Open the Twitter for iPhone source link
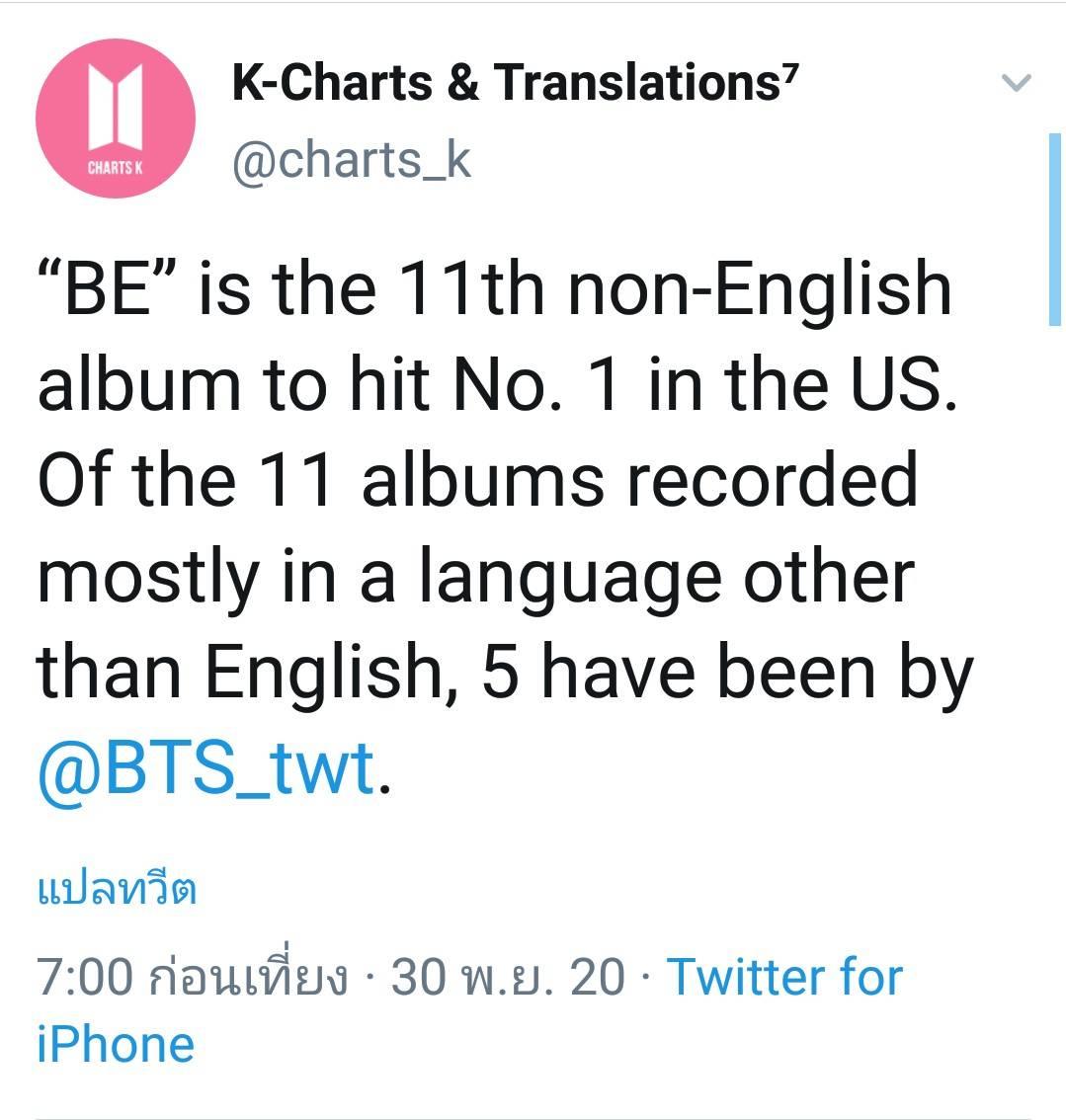Image resolution: width=1066 pixels, height=1120 pixels. point(784,977)
